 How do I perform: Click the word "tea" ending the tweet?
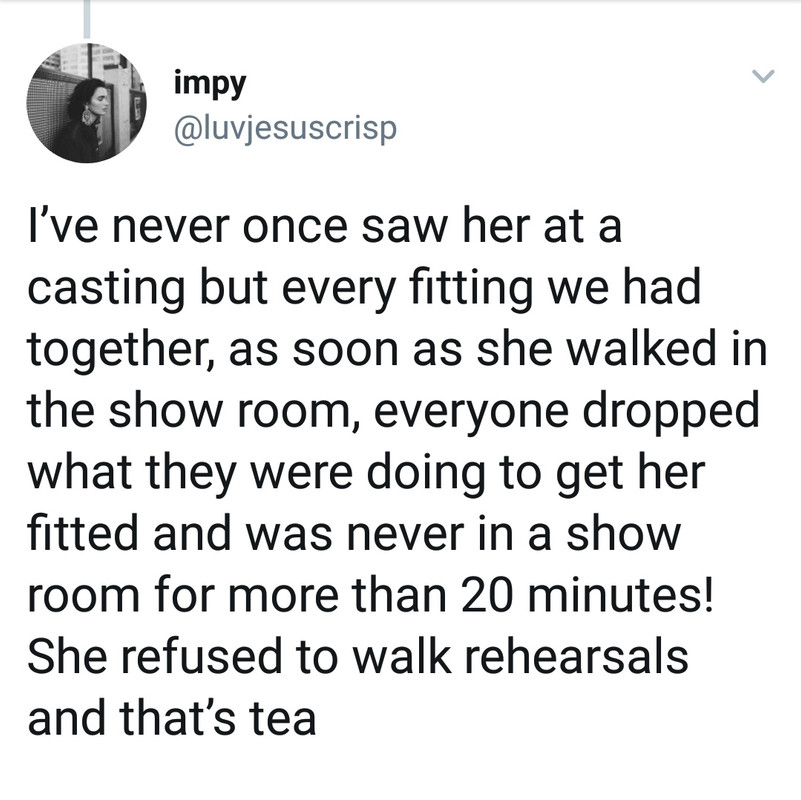coord(283,718)
